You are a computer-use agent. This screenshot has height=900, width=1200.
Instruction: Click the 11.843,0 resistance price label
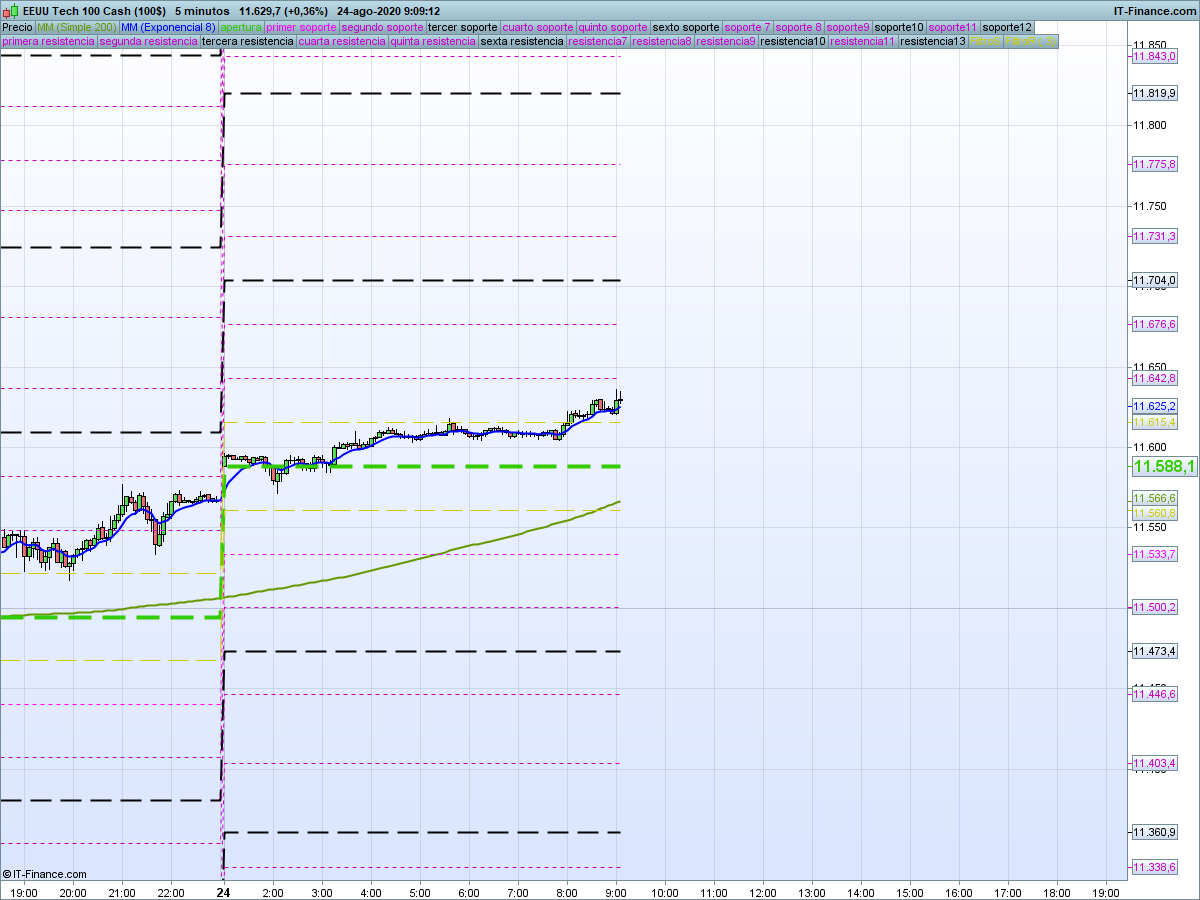click(x=1154, y=57)
